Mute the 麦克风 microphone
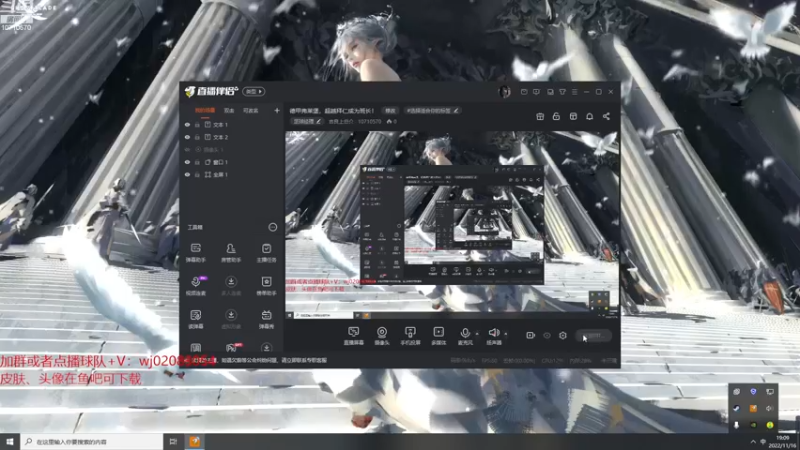The height and width of the screenshot is (450, 800). coord(465,332)
